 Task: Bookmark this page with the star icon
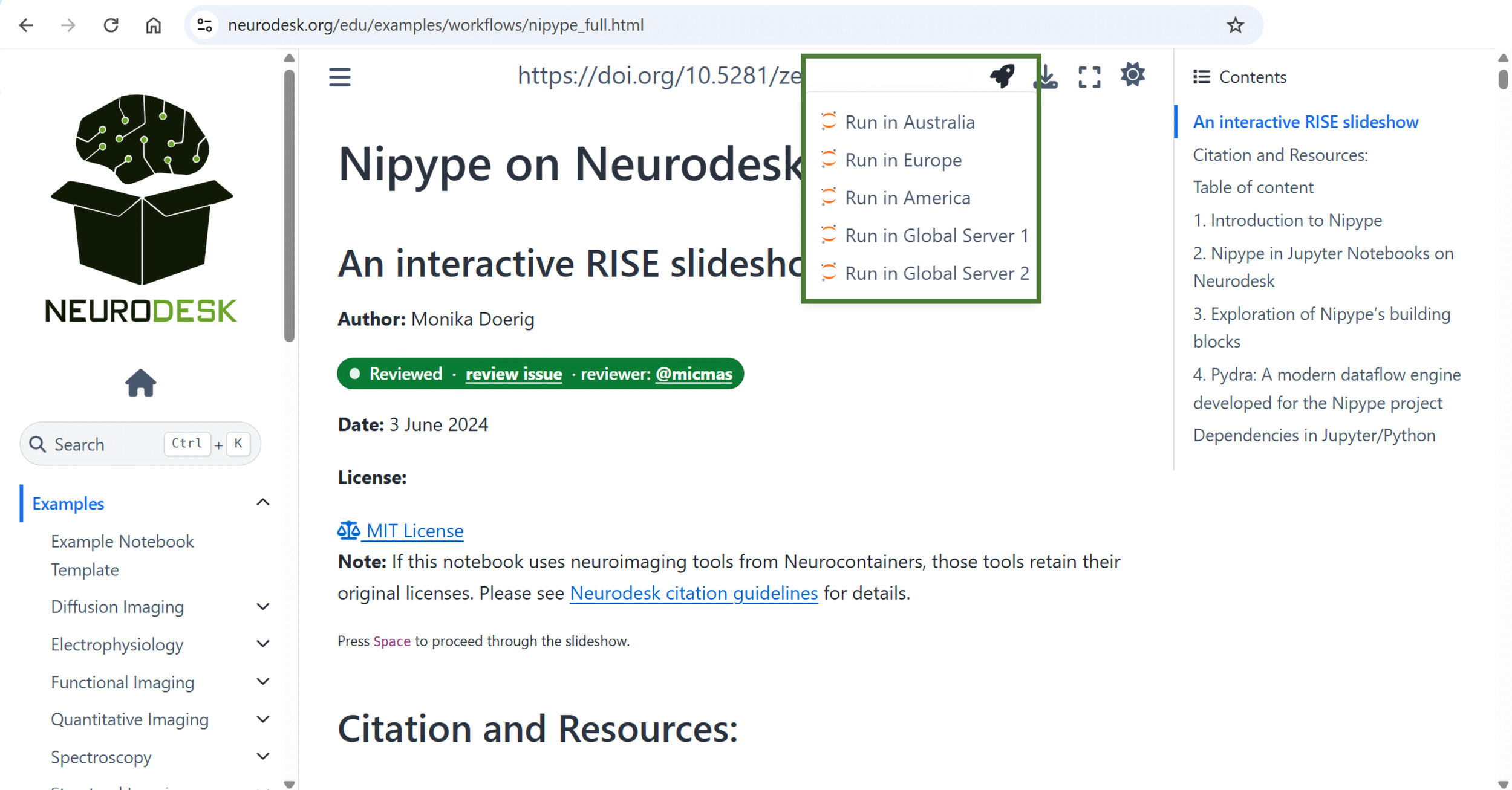(1235, 25)
